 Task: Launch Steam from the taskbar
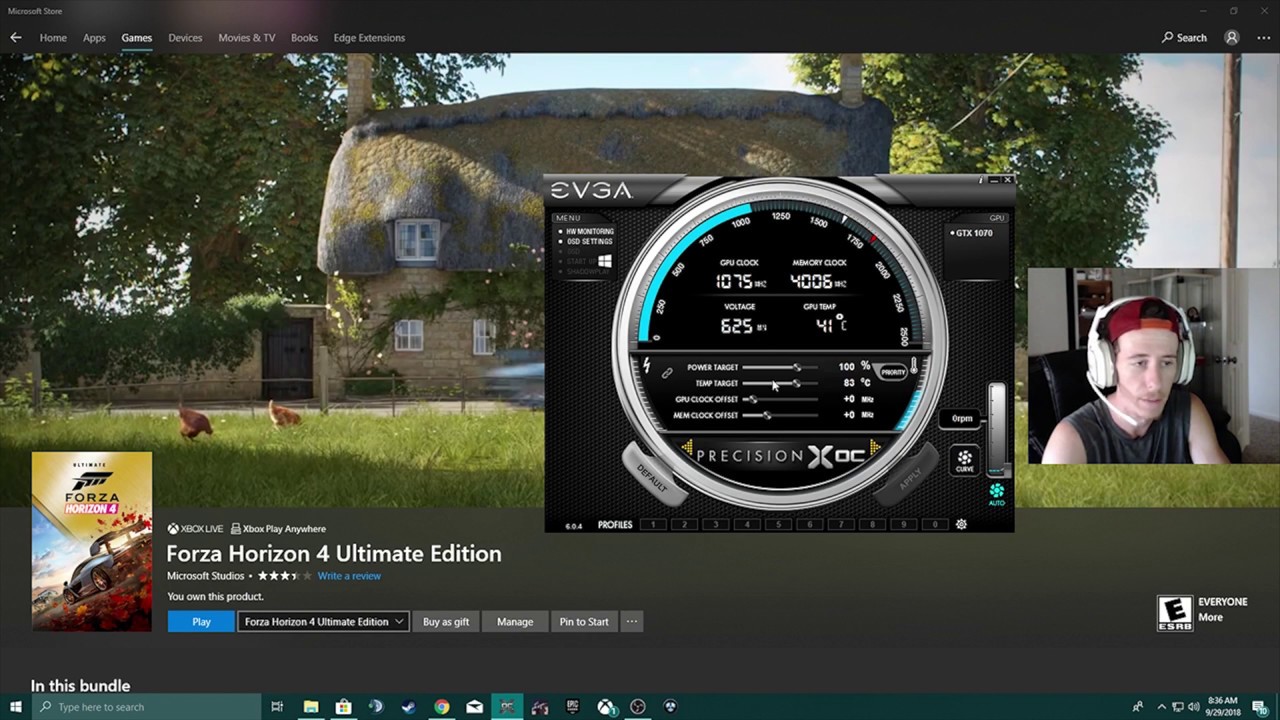(x=408, y=707)
